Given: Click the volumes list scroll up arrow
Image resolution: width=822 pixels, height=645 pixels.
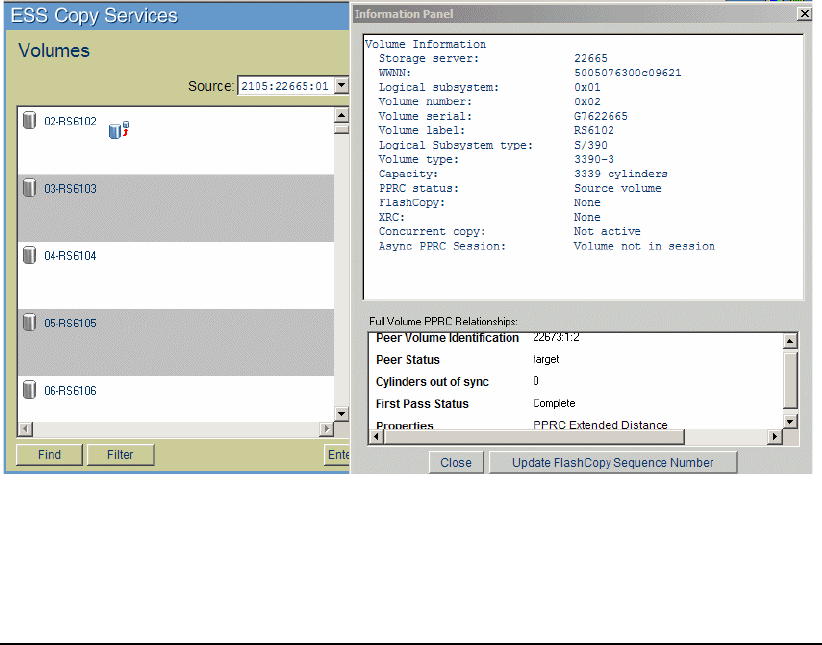Looking at the screenshot, I should (x=341, y=115).
